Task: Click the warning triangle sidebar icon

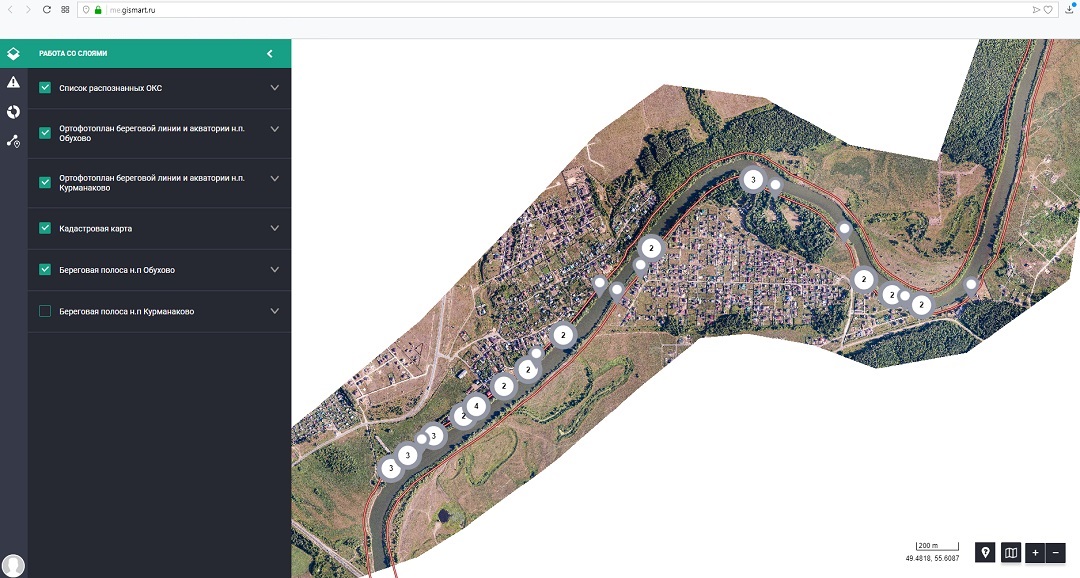Action: click(x=13, y=82)
